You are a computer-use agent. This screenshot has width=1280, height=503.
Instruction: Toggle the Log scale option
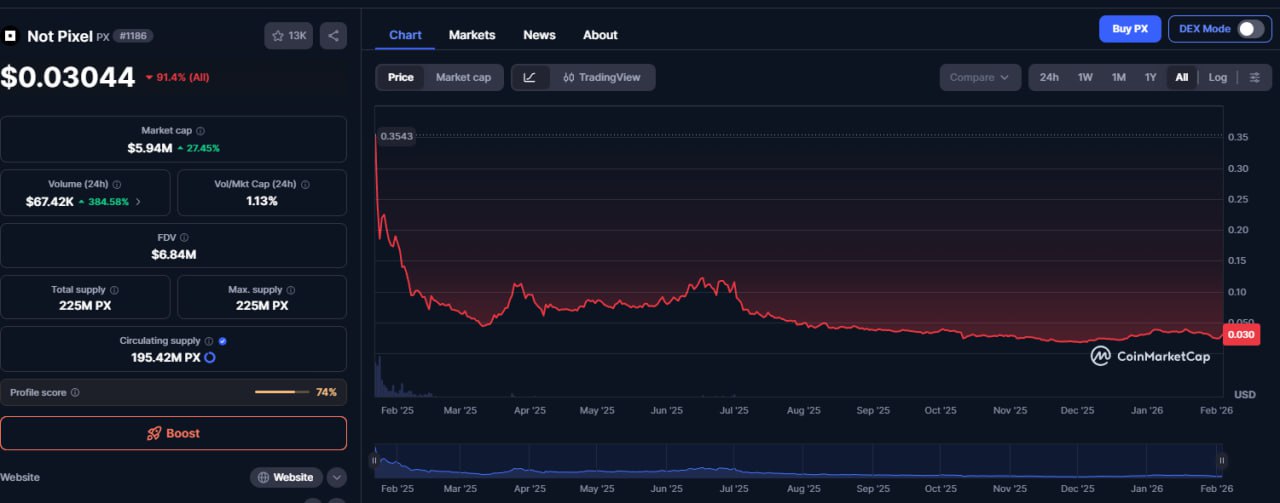[x=1217, y=77]
